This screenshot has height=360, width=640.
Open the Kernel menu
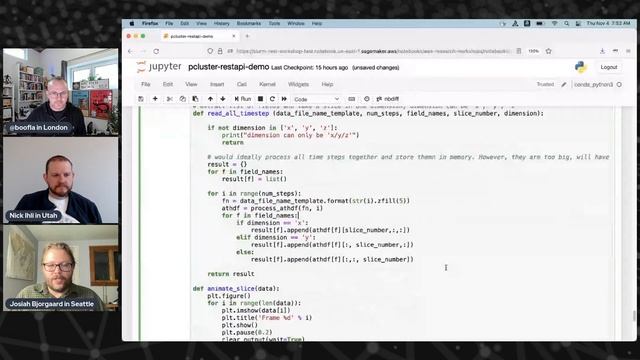pos(267,84)
